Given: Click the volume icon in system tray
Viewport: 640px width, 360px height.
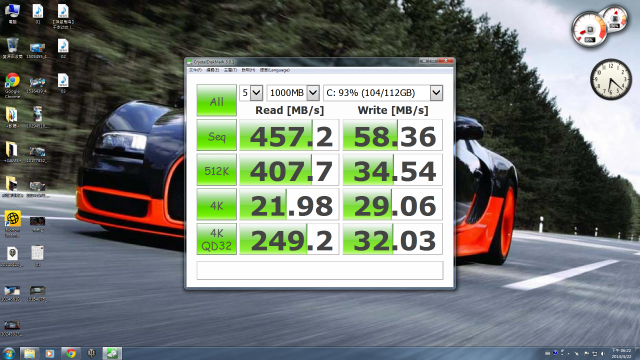Looking at the screenshot, I should [603, 353].
